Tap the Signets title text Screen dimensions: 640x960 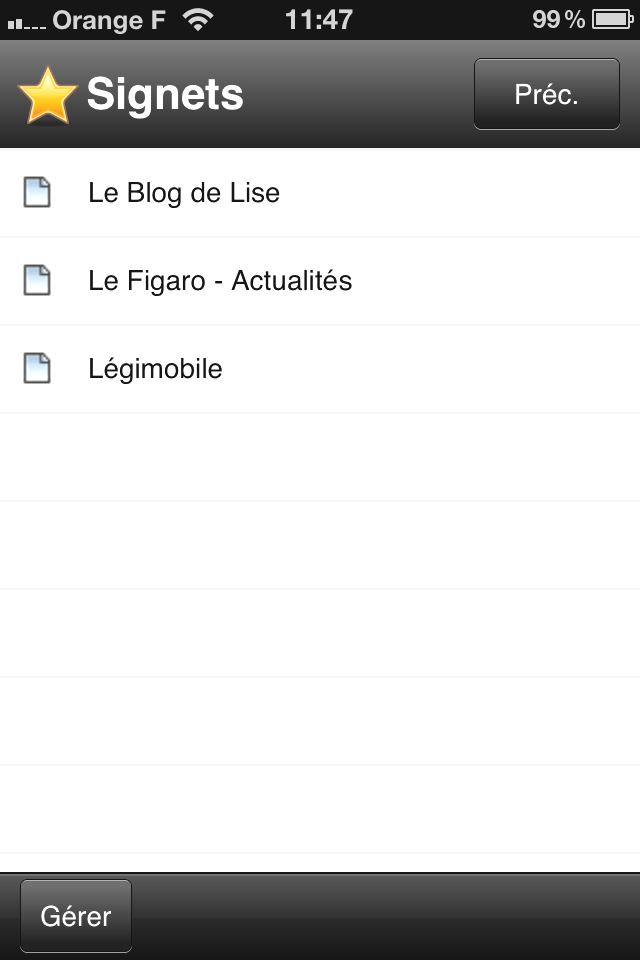tap(165, 95)
